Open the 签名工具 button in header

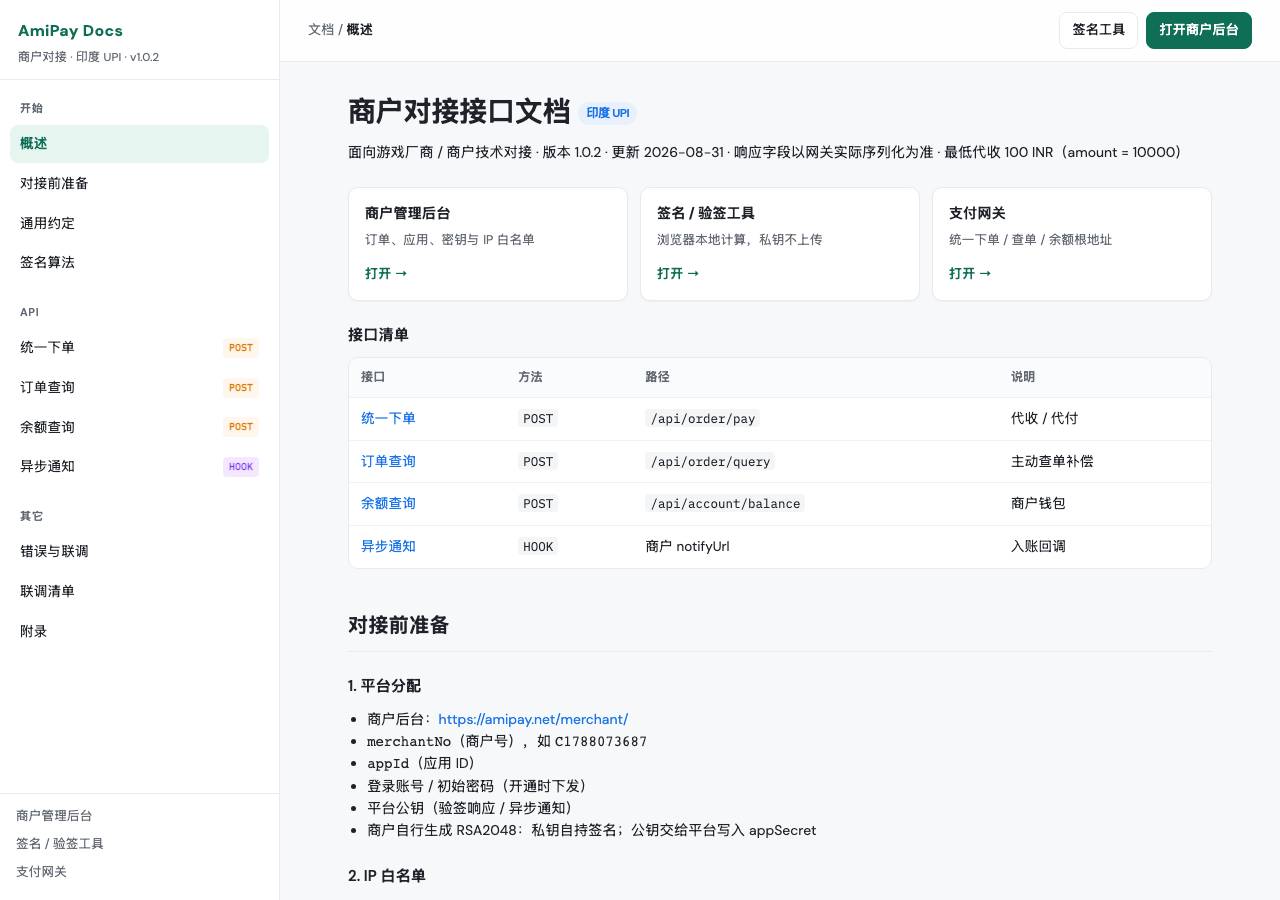(x=1098, y=30)
